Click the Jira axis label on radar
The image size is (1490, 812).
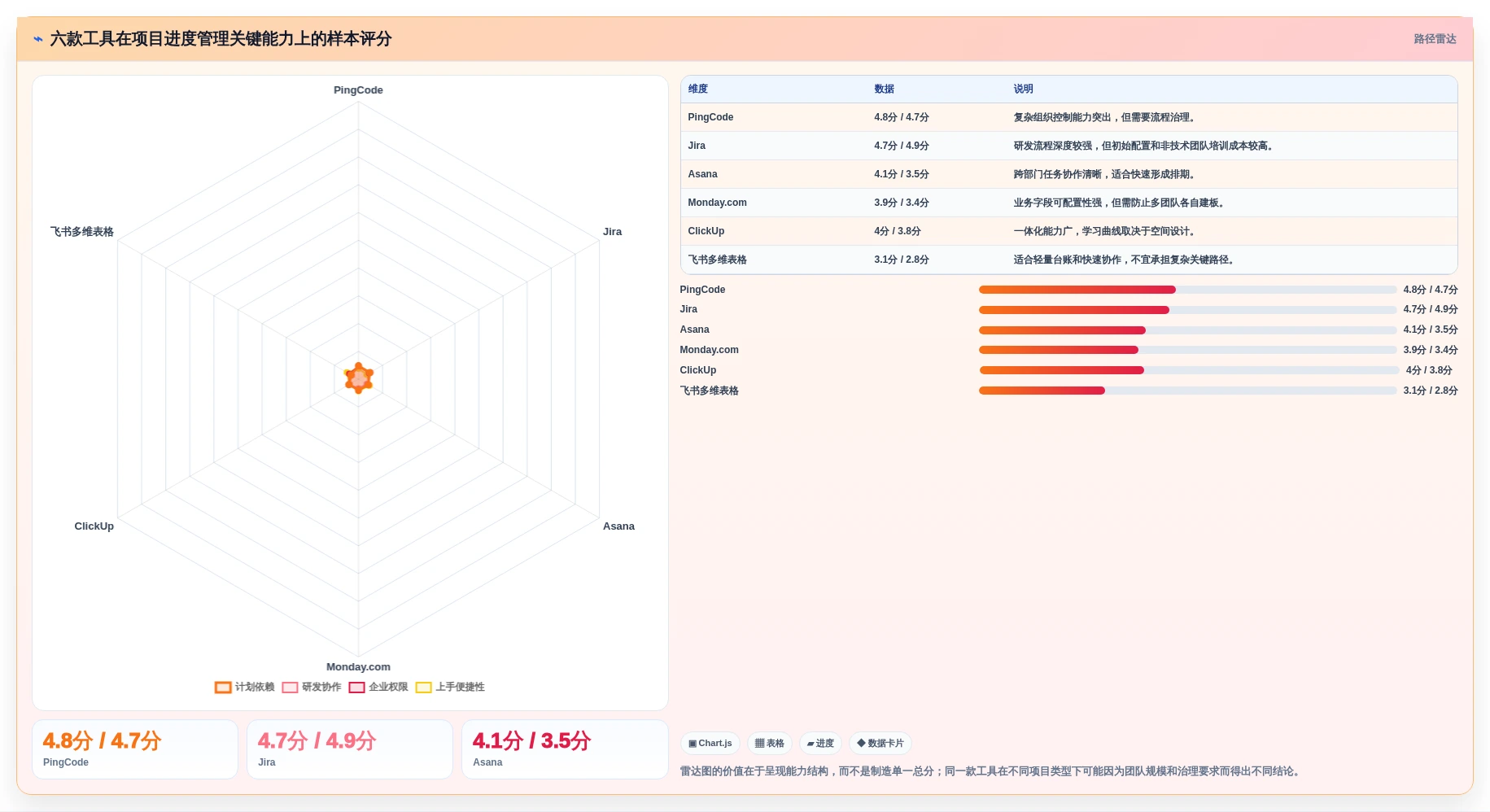click(x=612, y=232)
